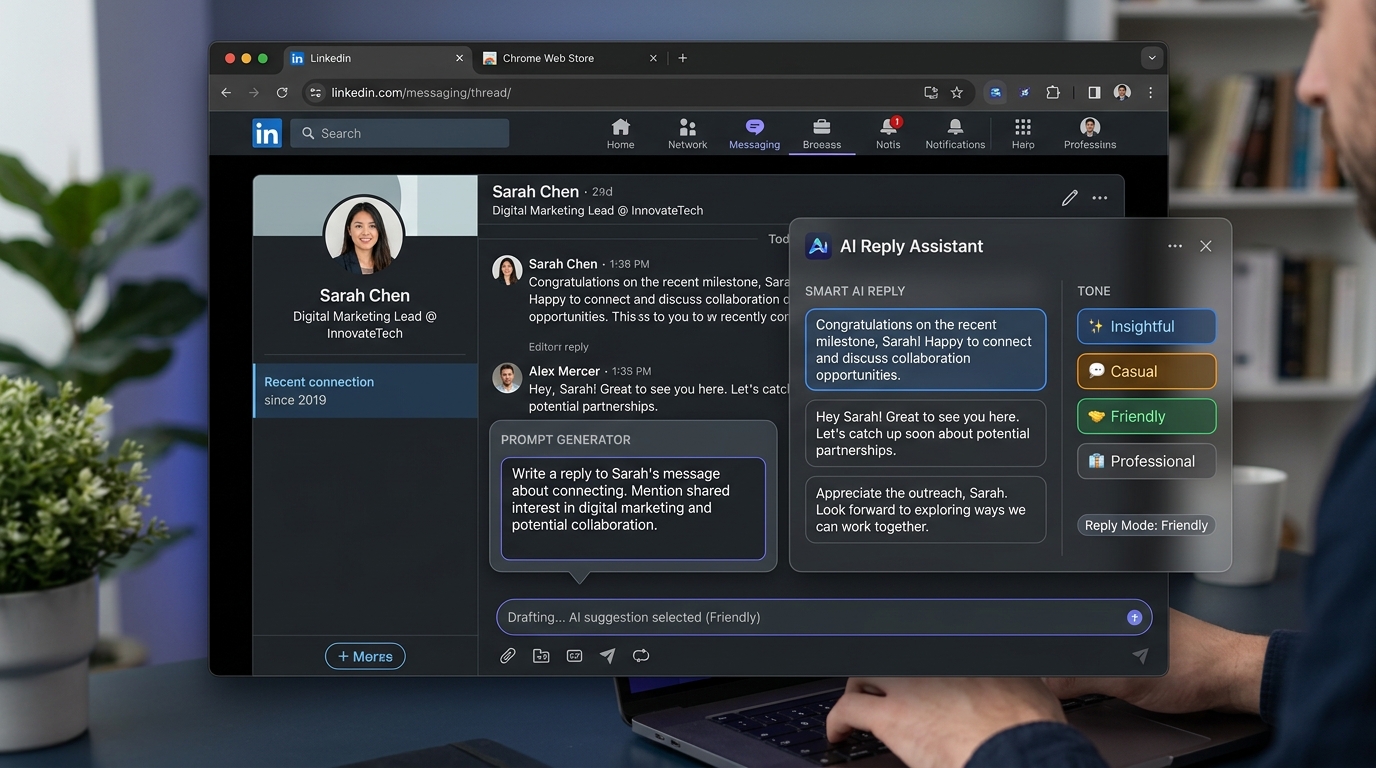Click the Reply Mode: Friendly chip
The image size is (1376, 768).
tap(1146, 525)
